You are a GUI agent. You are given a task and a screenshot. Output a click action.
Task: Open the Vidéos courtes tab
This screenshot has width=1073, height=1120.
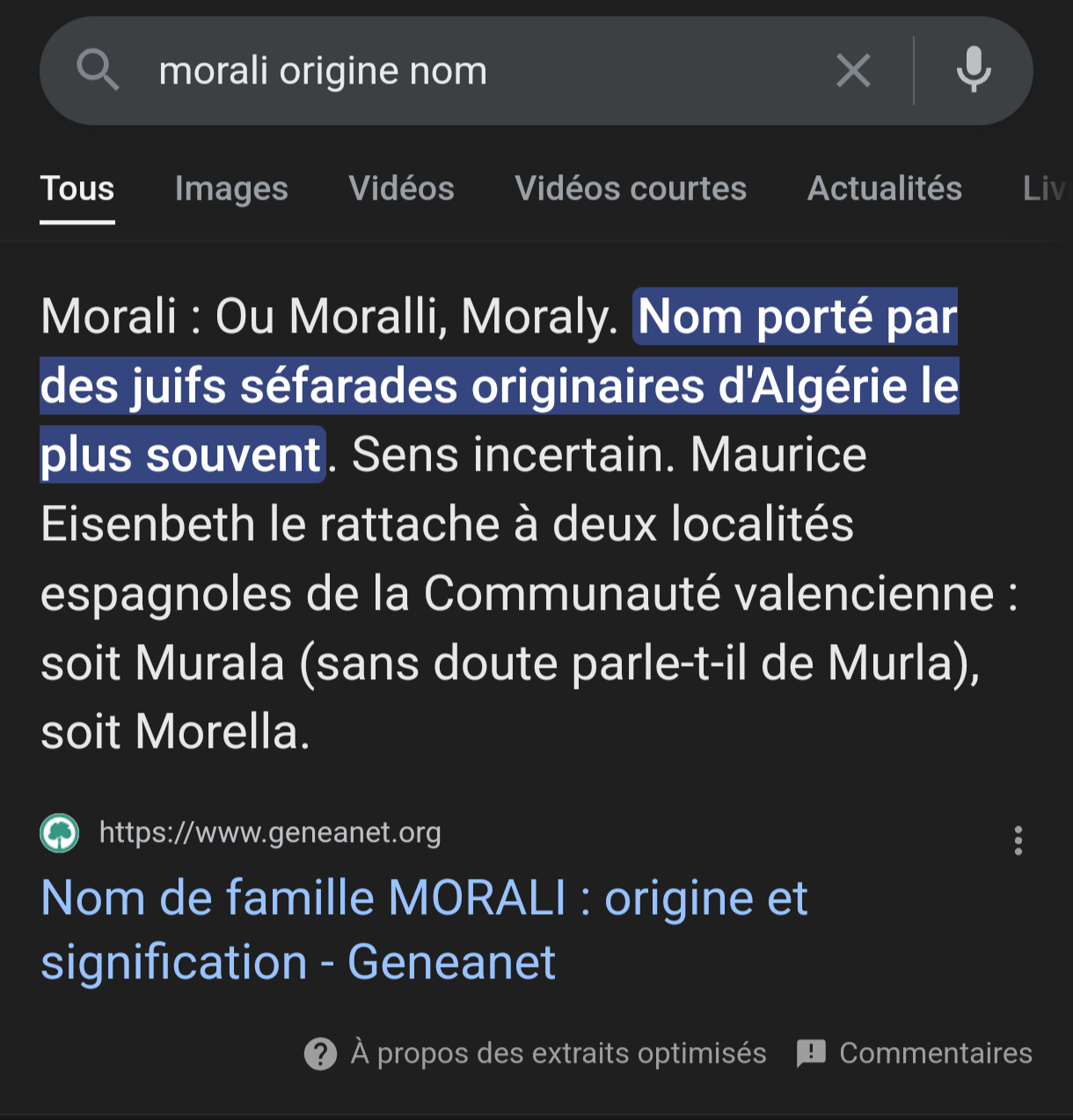pyautogui.click(x=631, y=188)
